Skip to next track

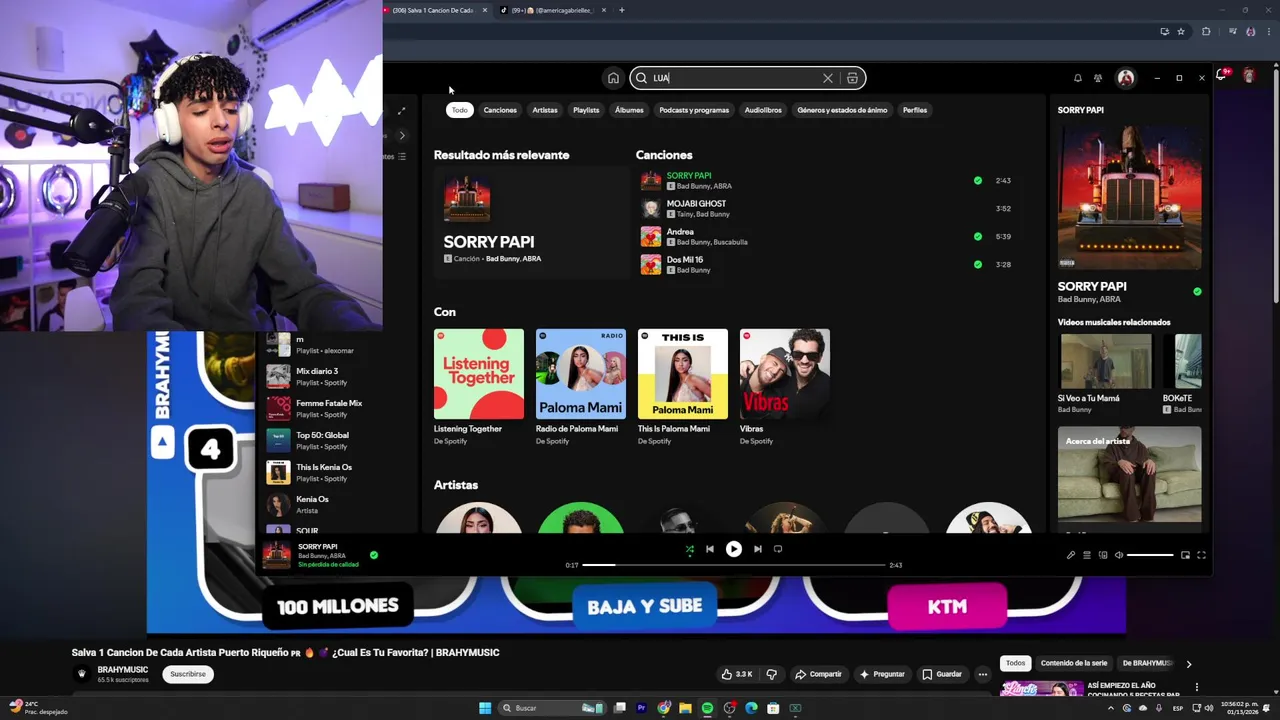(x=757, y=549)
